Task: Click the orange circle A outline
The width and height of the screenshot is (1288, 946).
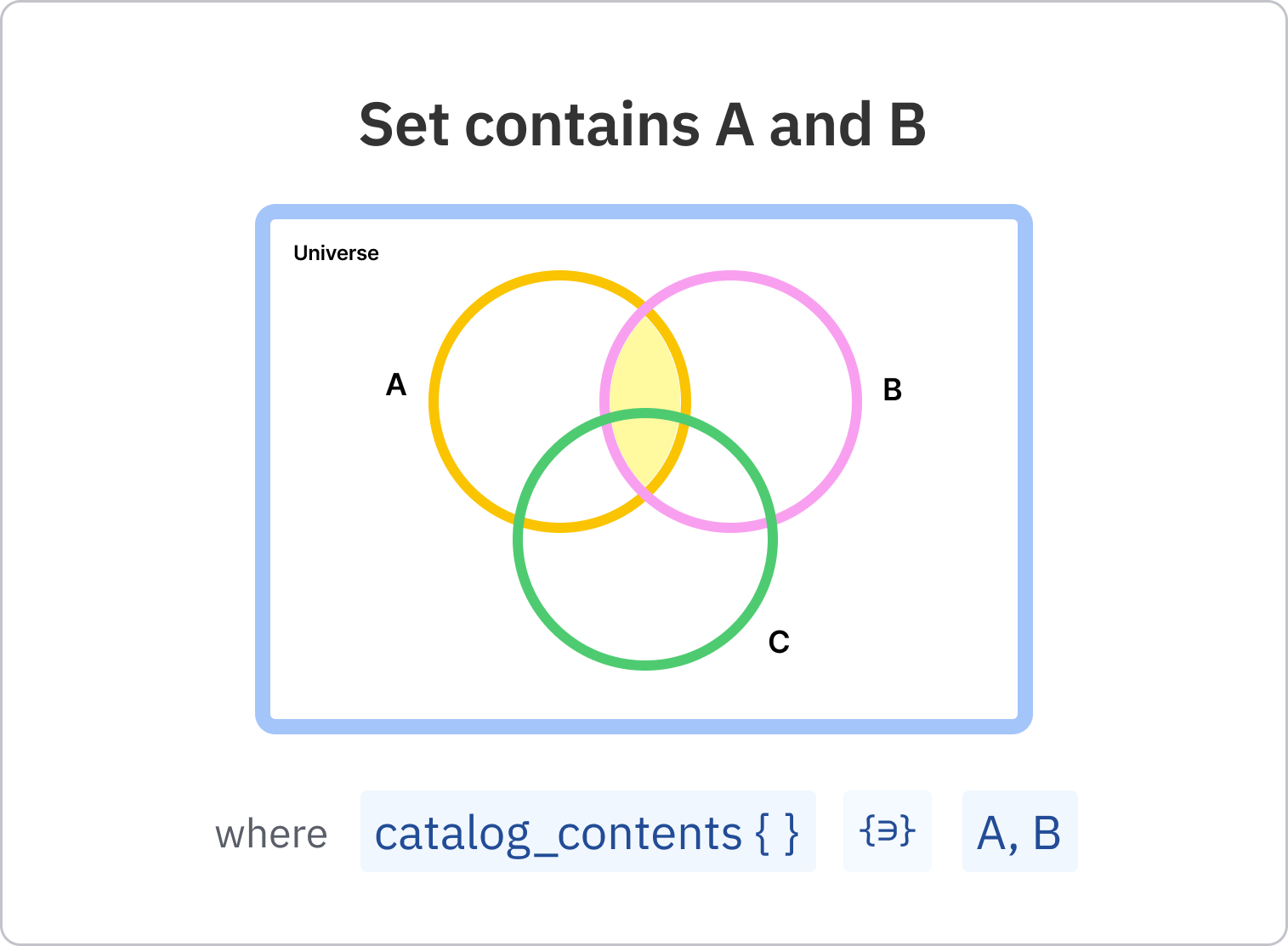Action: pyautogui.click(x=434, y=401)
